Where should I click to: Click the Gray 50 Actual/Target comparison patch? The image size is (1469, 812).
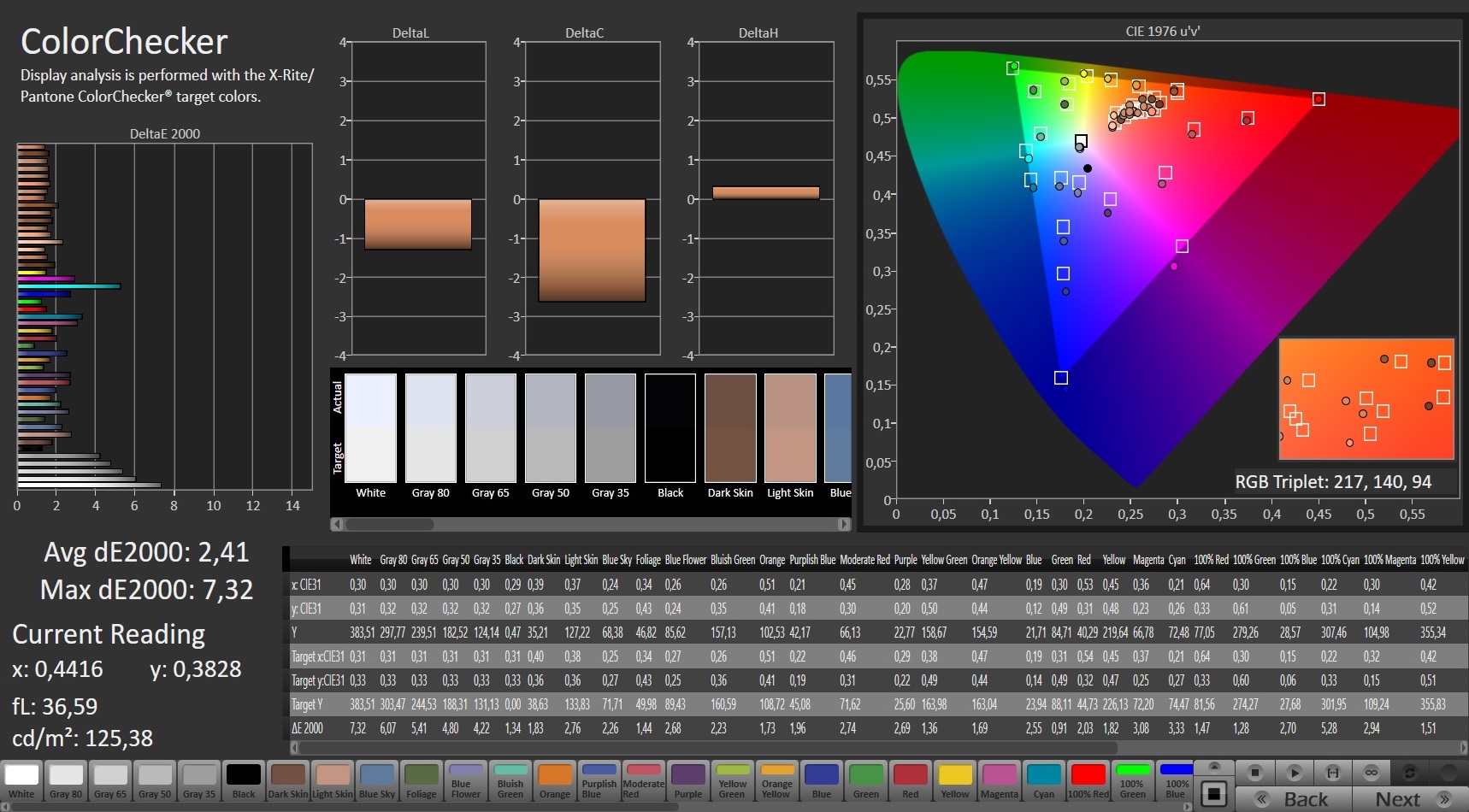(551, 428)
